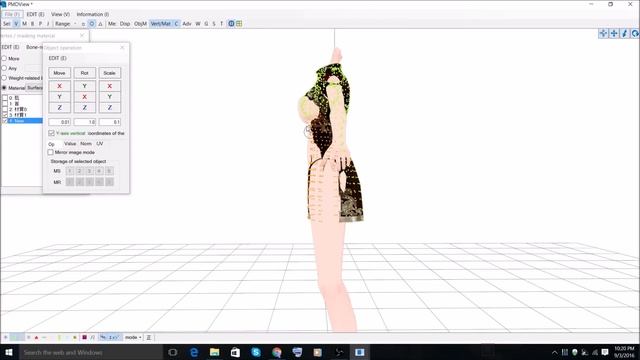Open the EDIT (E) menu in menu bar
The height and width of the screenshot is (360, 640).
[35, 14]
